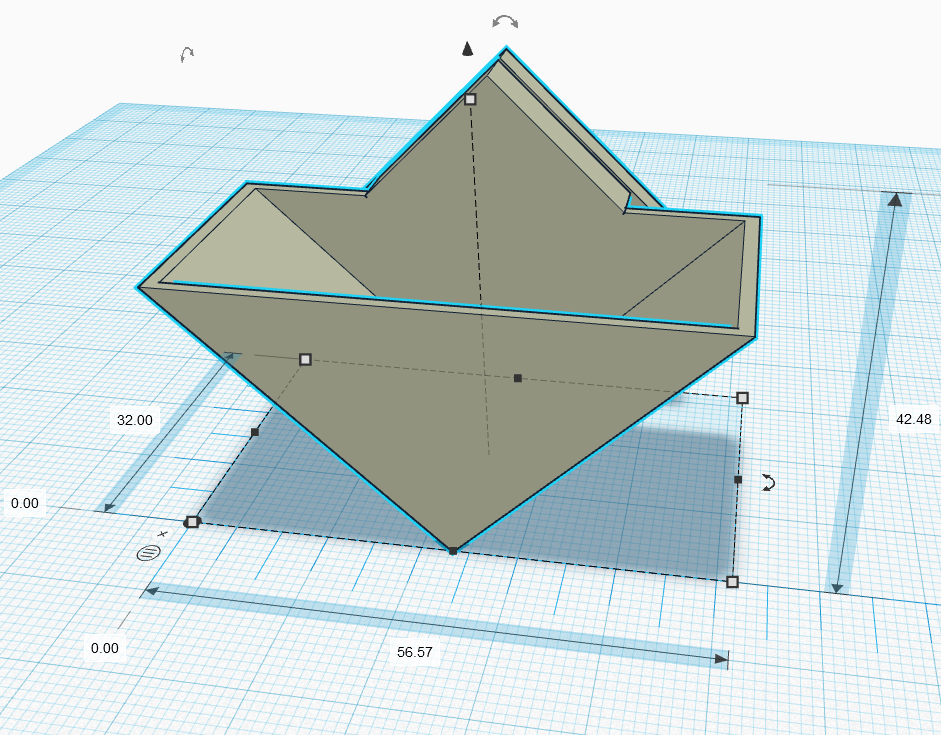Edit the 0.00 offset nearest the 32.00 dimension
941x735 pixels.
point(25,503)
